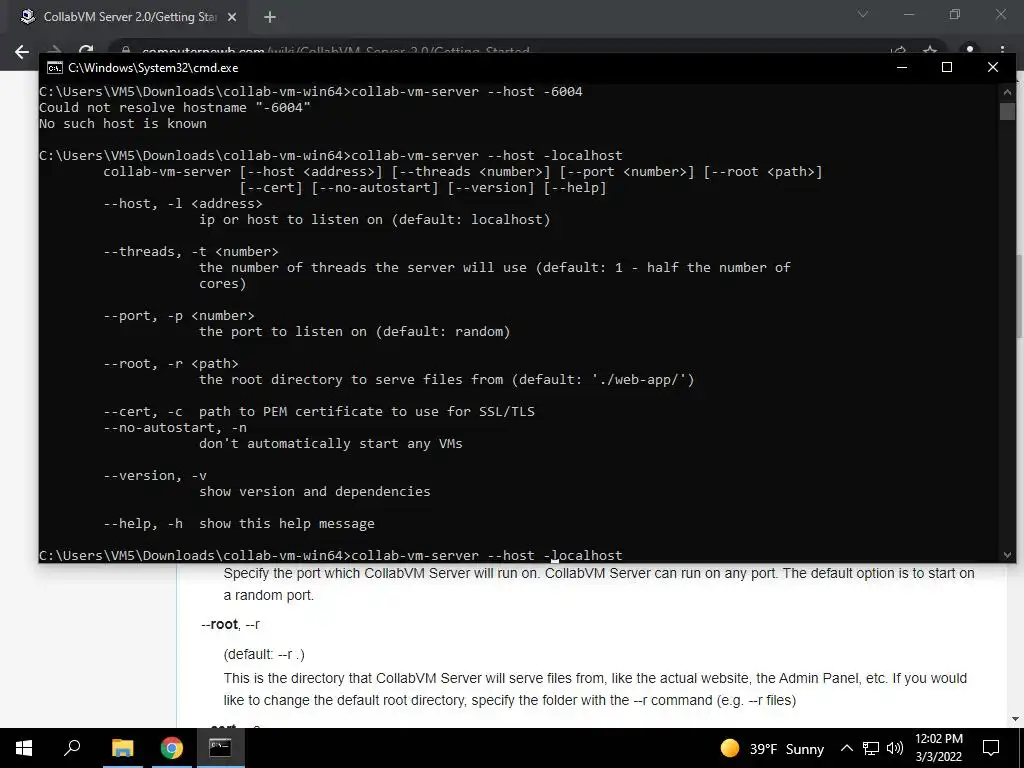The width and height of the screenshot is (1024, 768).
Task: Click "--help, -h show this help message" line
Action: coord(239,524)
